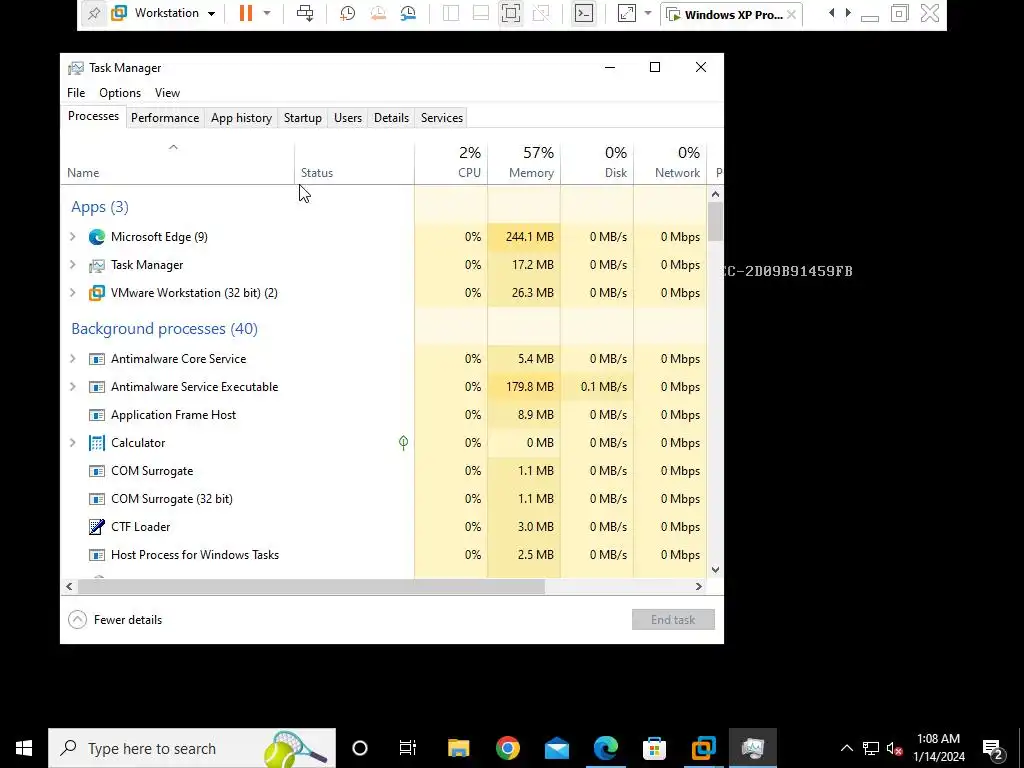
Task: Expand the Microsoft Edge process group
Action: pyautogui.click(x=72, y=236)
